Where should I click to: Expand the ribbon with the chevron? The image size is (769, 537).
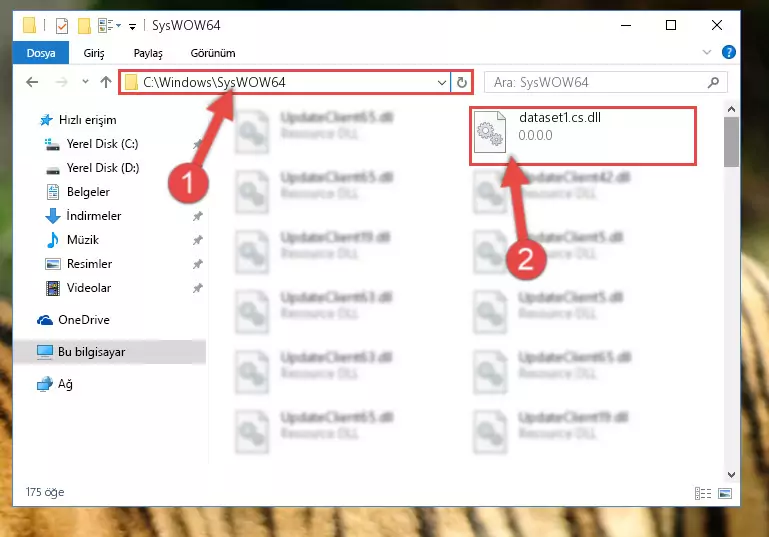(x=707, y=52)
